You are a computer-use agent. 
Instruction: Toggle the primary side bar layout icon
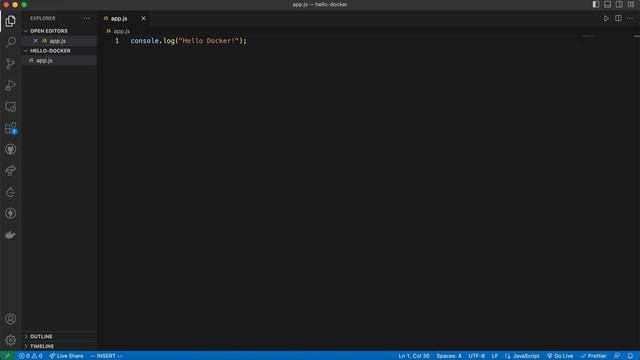pyautogui.click(x=596, y=4)
